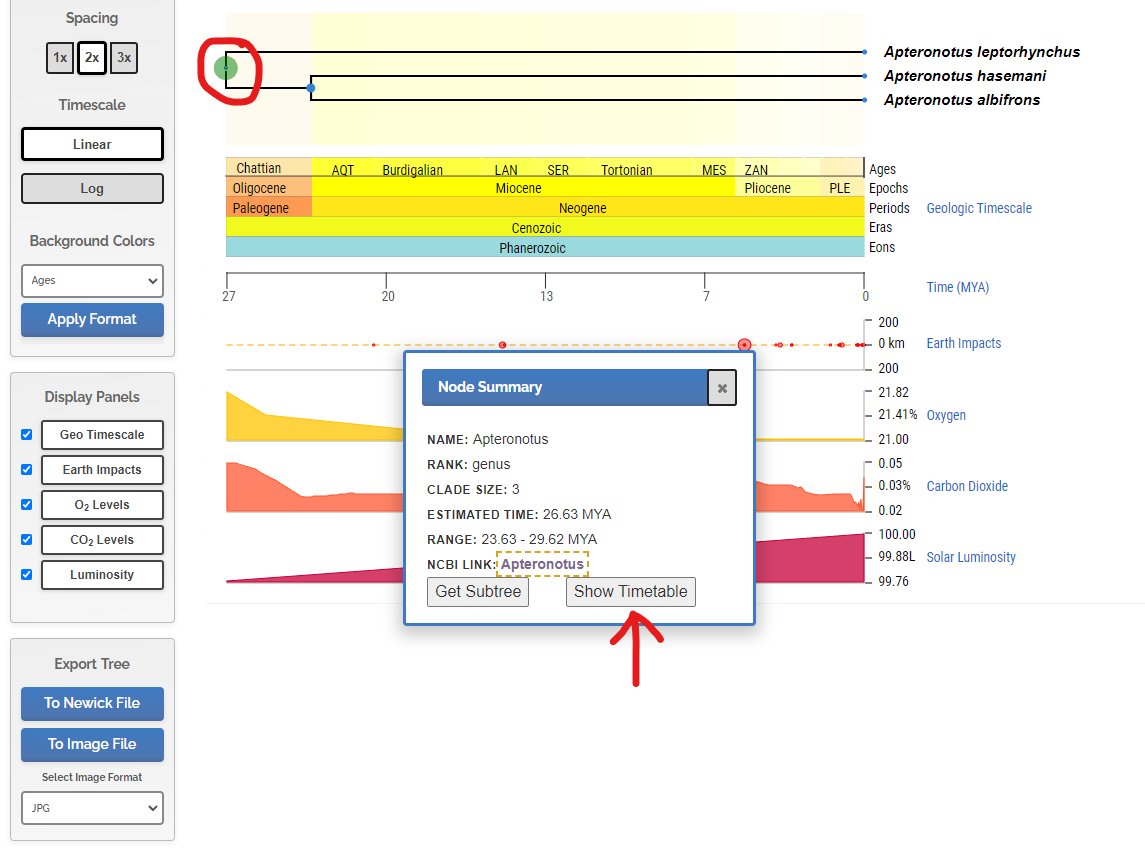1145x863 pixels.
Task: Switch timescale to Linear
Action: tap(92, 144)
